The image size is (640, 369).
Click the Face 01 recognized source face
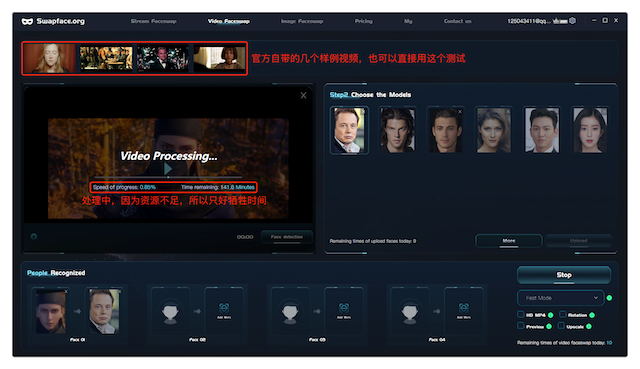tap(50, 311)
